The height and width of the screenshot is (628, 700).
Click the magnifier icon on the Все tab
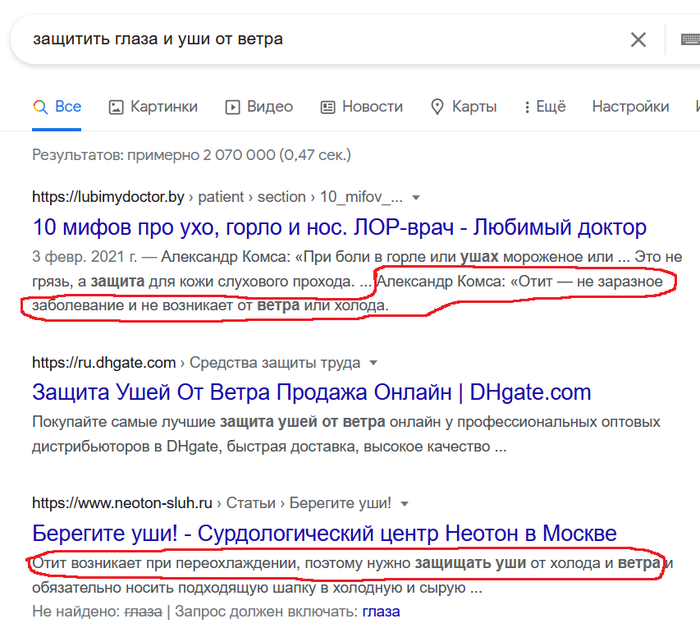pyautogui.click(x=40, y=107)
